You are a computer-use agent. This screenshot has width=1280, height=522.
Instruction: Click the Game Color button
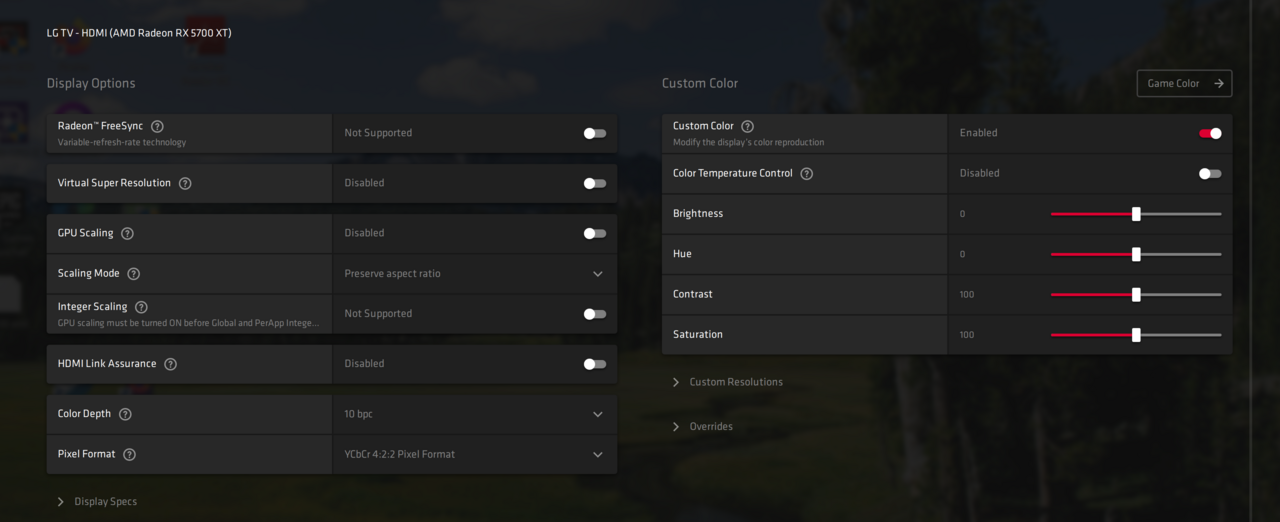tap(1184, 84)
